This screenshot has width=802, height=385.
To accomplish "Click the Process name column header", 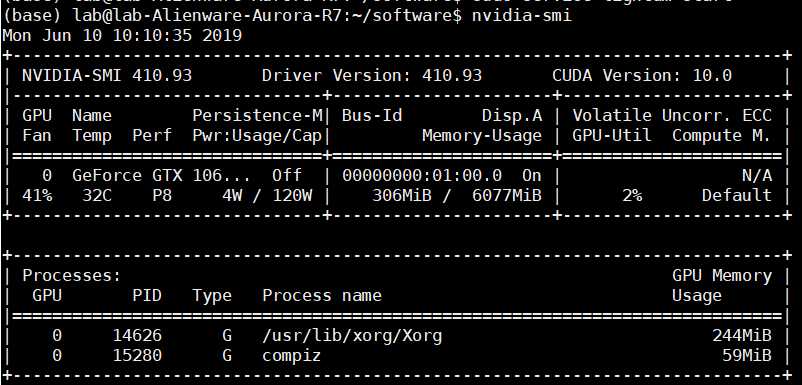I will (322, 296).
